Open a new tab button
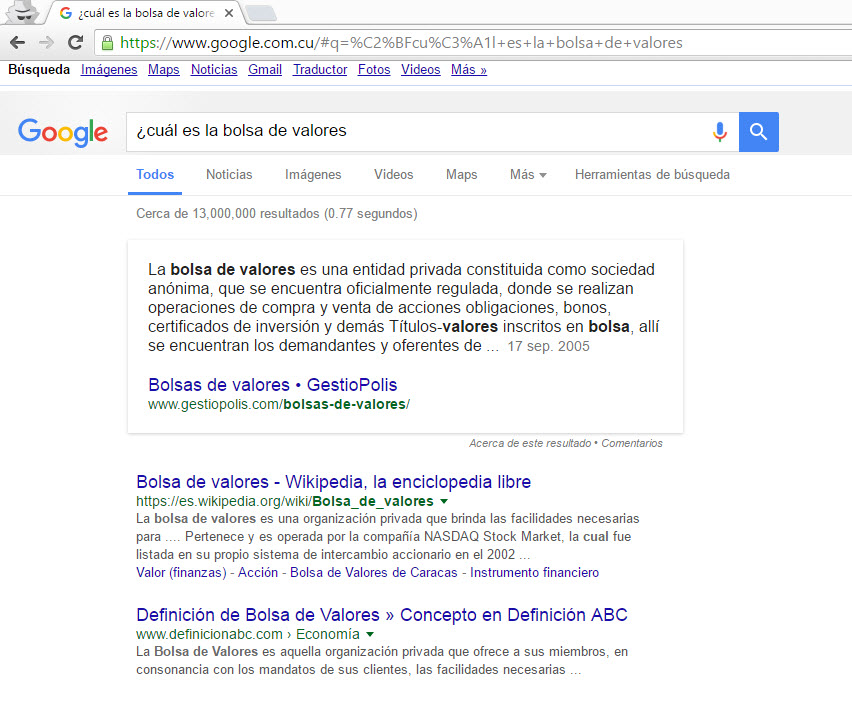Viewport: 852px width, 703px height. tap(261, 13)
